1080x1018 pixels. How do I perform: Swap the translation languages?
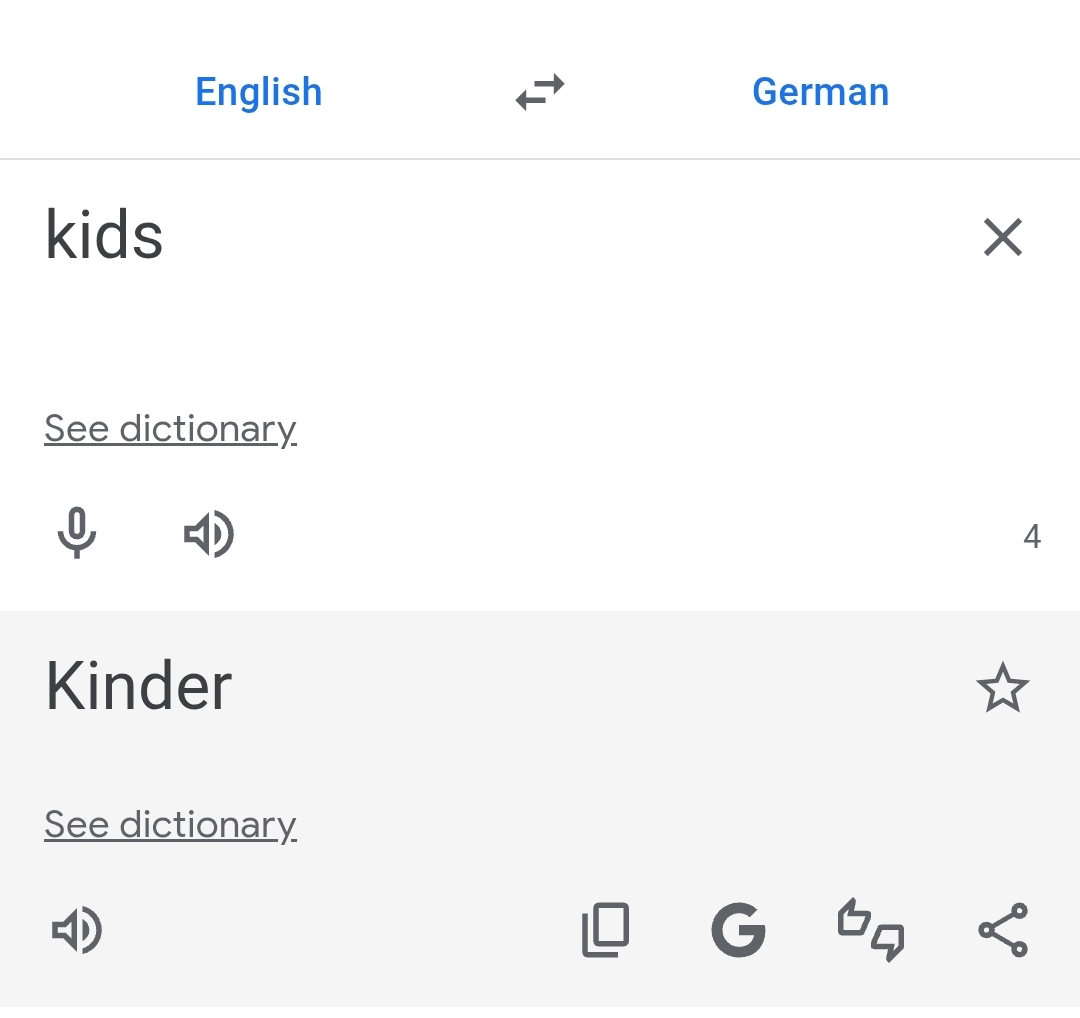click(x=539, y=91)
